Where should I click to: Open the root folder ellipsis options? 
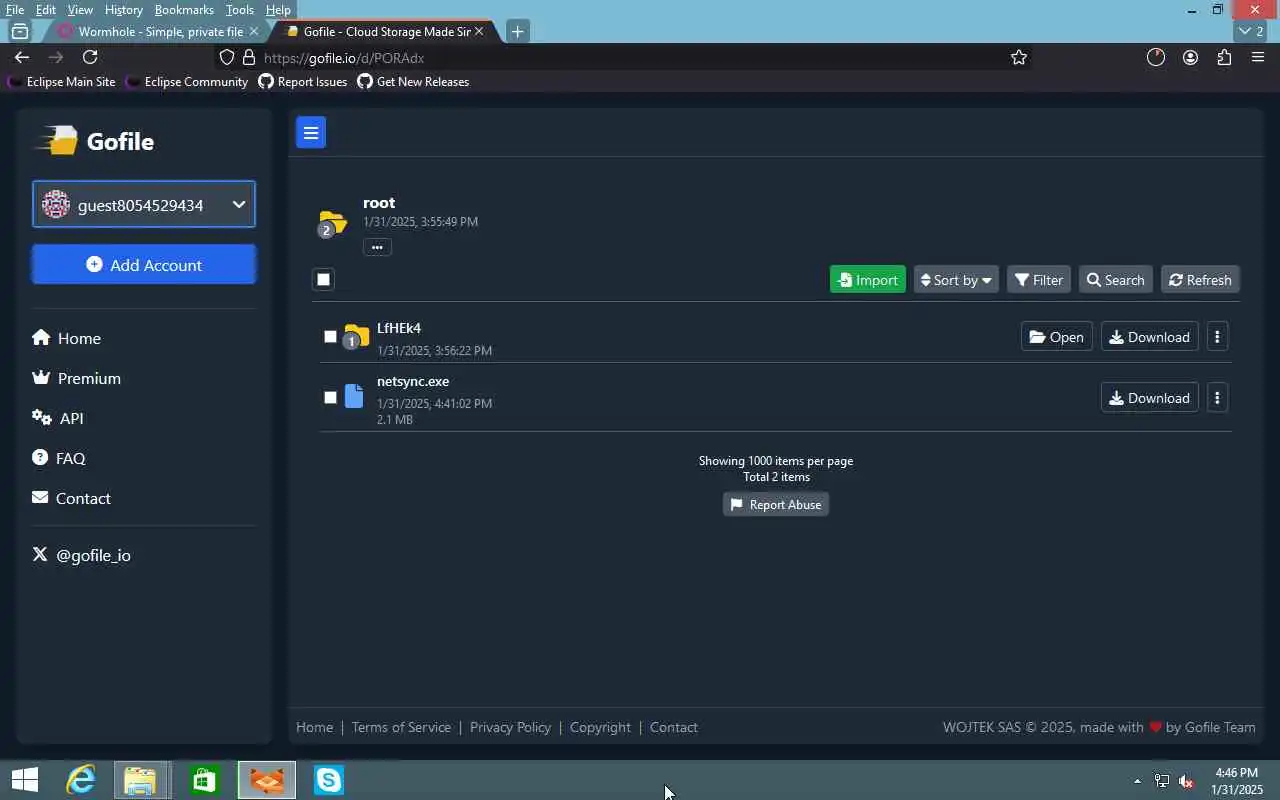[x=377, y=247]
